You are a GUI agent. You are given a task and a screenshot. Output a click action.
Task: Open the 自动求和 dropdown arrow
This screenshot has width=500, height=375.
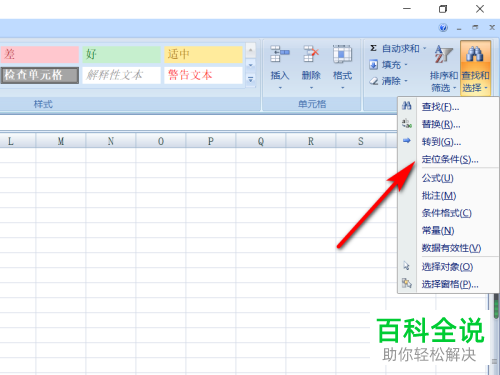click(x=425, y=49)
